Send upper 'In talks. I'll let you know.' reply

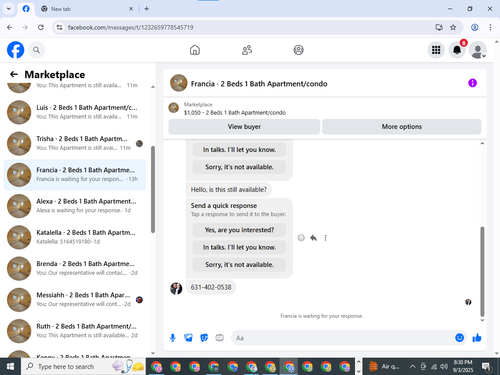(239, 150)
